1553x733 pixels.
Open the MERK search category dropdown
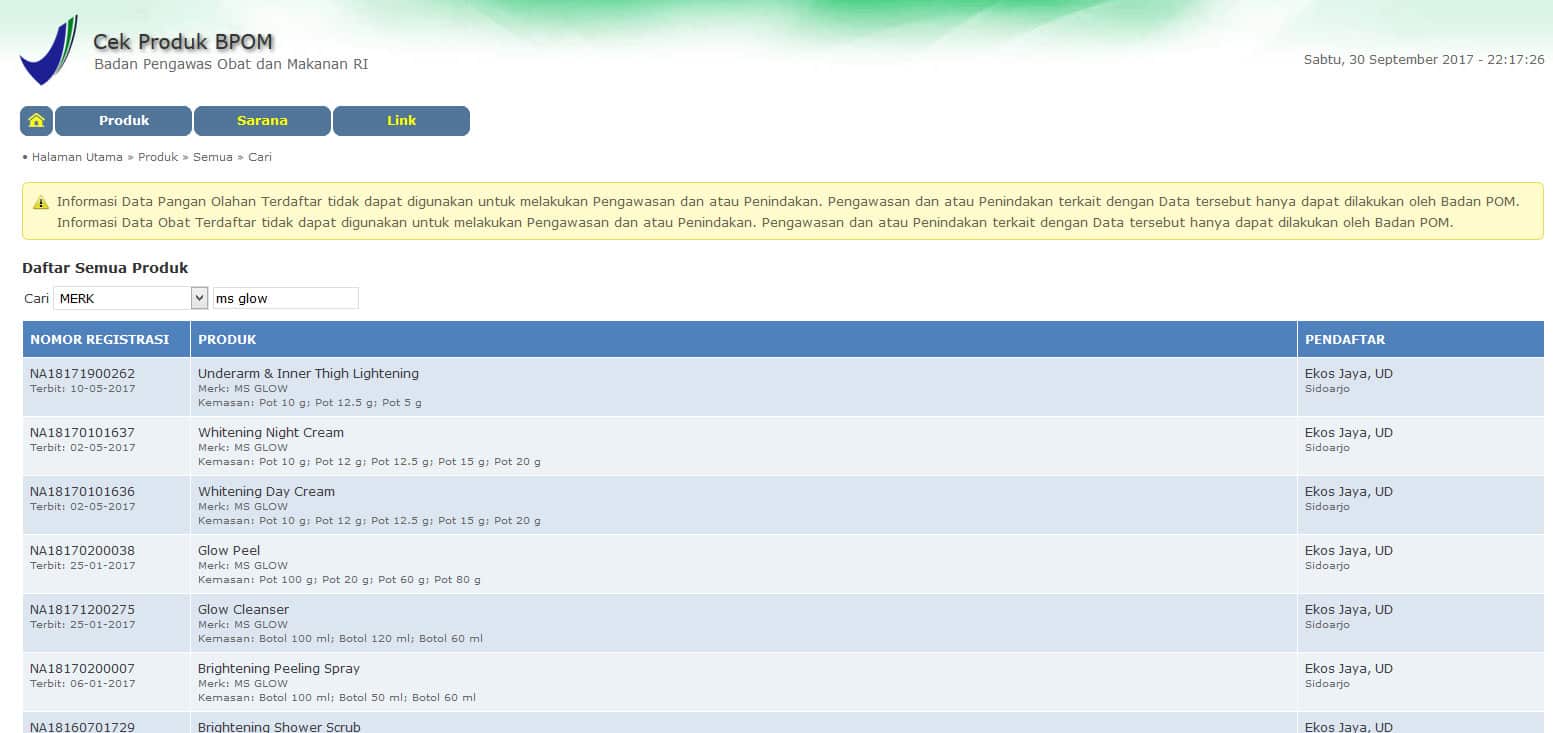(x=130, y=298)
